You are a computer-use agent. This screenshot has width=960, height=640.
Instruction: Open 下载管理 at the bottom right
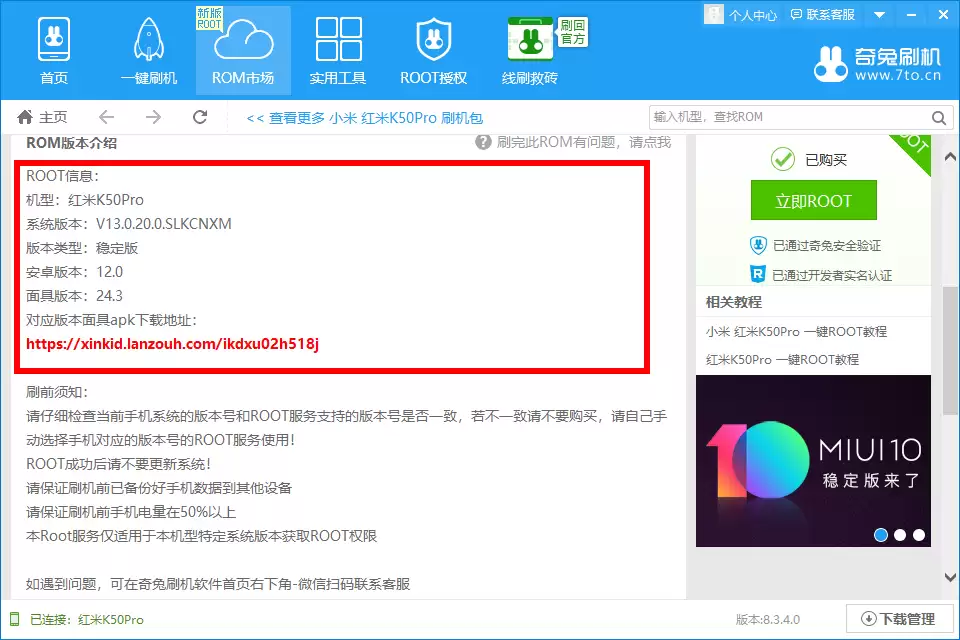coord(901,618)
